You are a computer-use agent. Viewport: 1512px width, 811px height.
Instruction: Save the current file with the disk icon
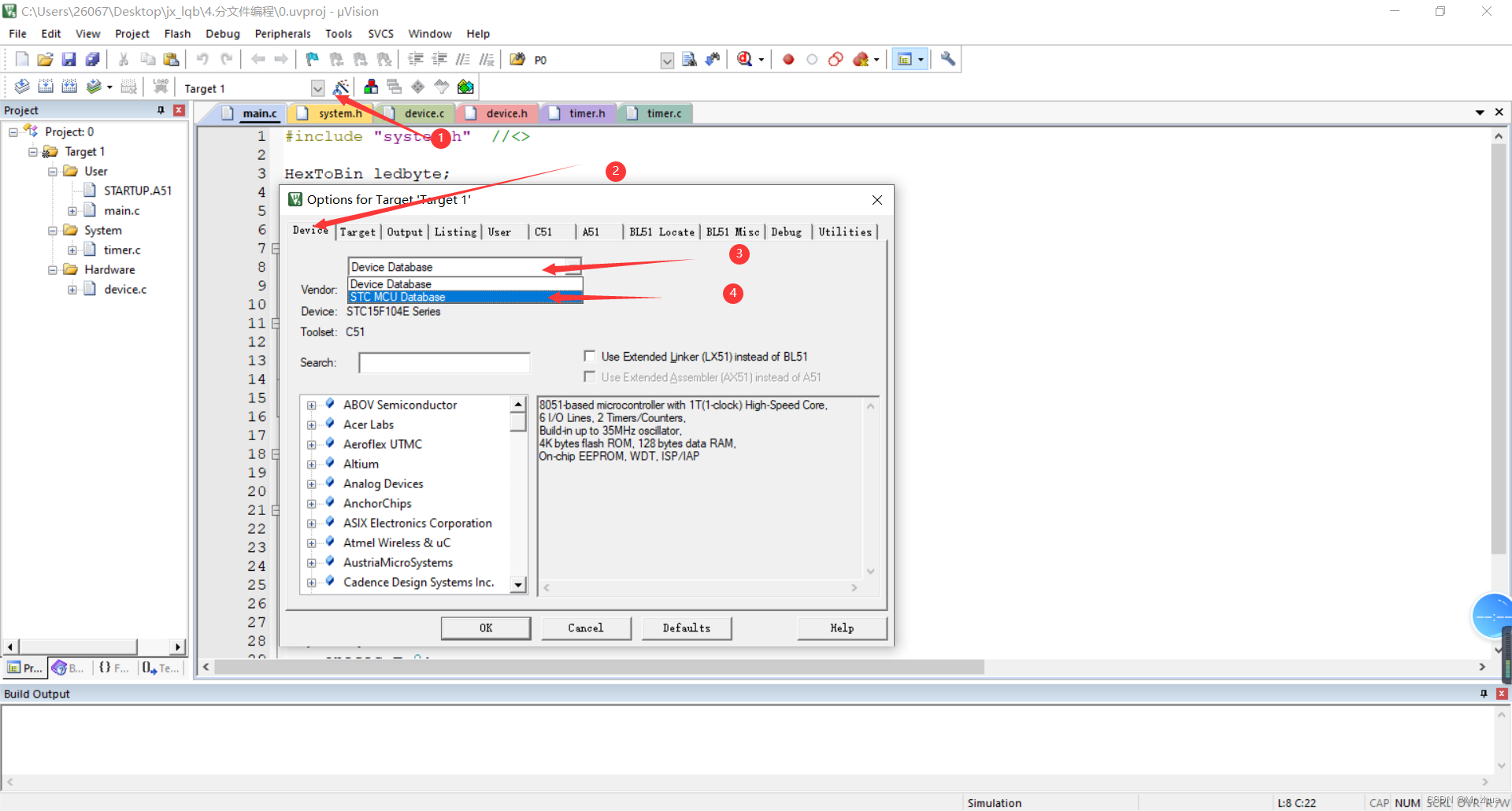[x=69, y=59]
